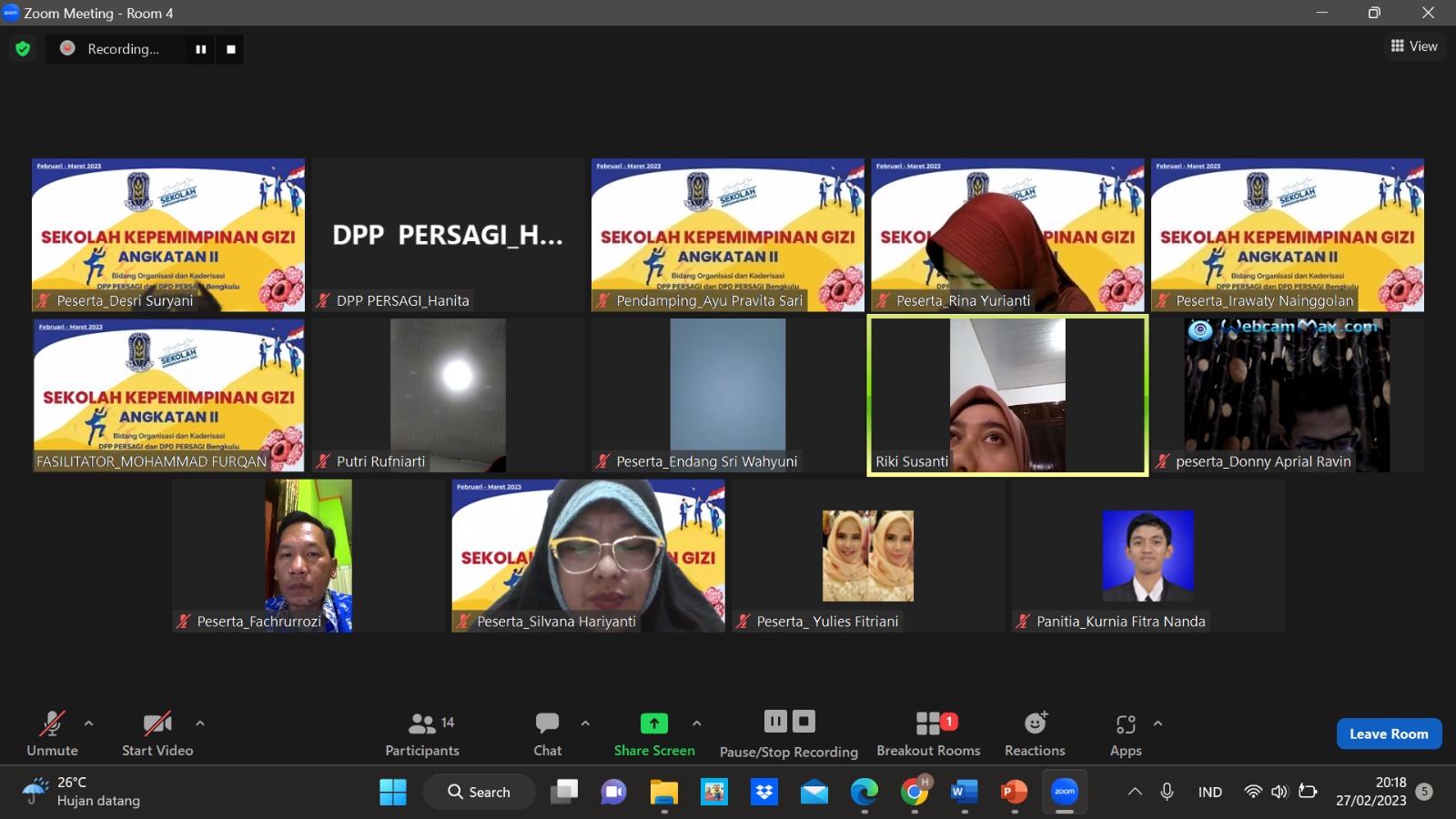Select Riki Susanti's video tile
This screenshot has width=1456, height=819.
coord(1007,395)
